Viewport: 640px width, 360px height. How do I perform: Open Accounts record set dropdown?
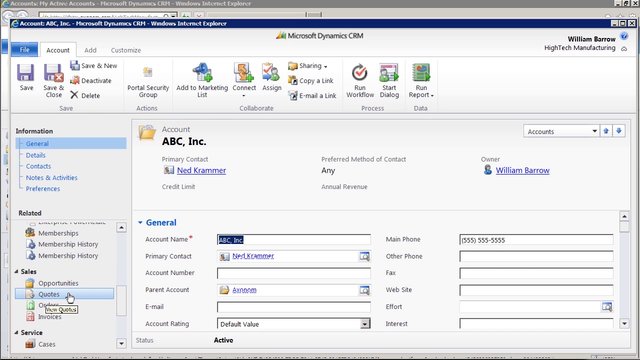[x=594, y=131]
